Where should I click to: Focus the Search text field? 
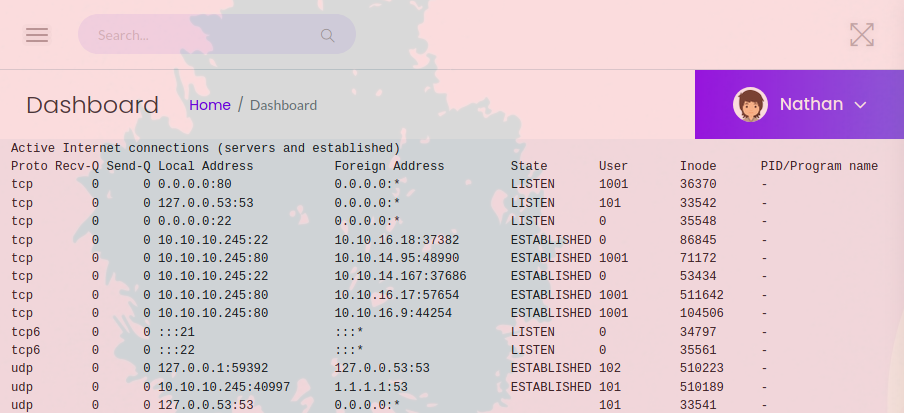click(x=200, y=35)
